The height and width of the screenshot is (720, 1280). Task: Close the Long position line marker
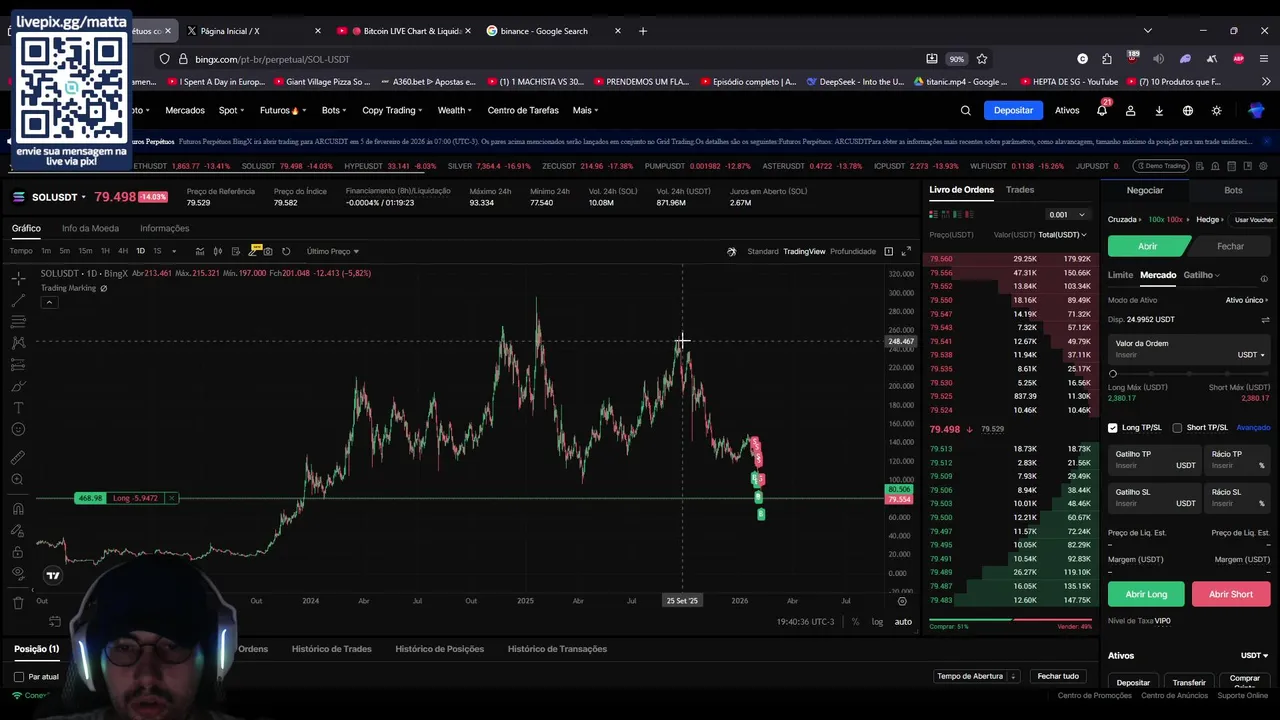click(x=171, y=498)
